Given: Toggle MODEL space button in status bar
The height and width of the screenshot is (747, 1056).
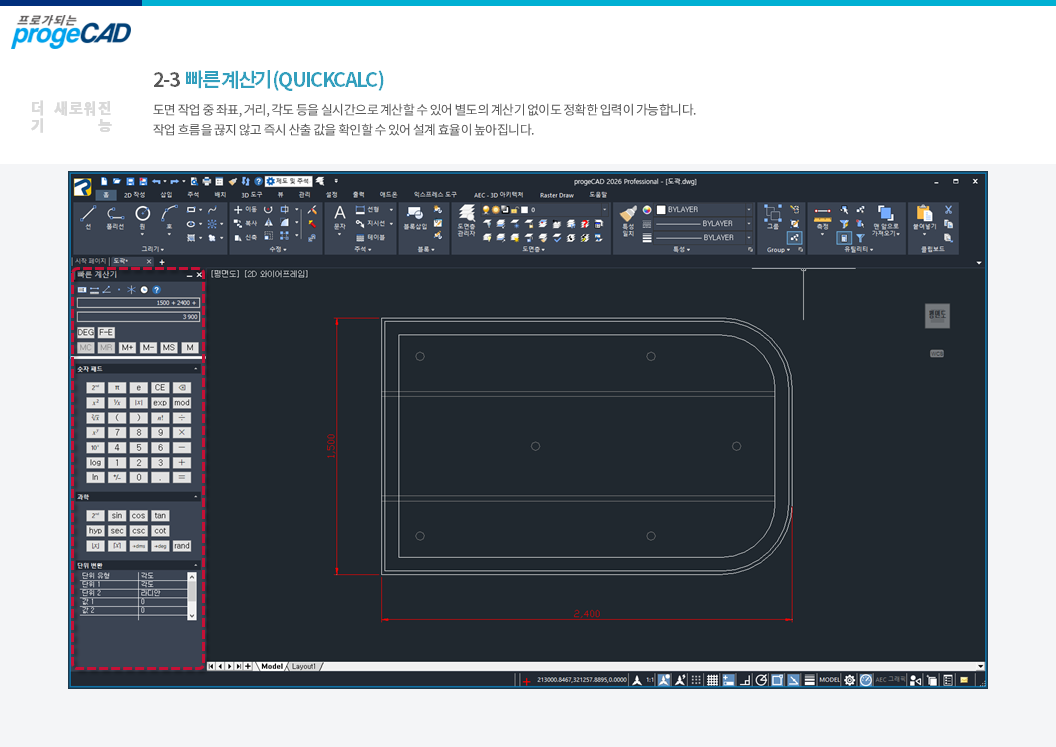Looking at the screenshot, I should coord(830,680).
